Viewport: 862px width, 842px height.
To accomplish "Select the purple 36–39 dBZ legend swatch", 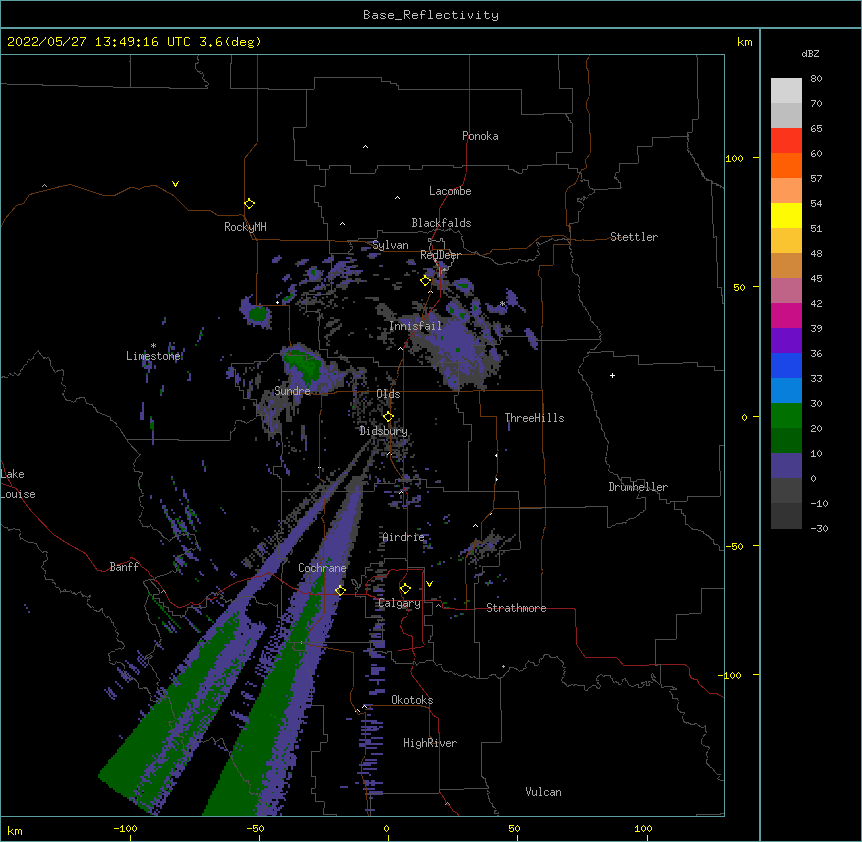I will (786, 340).
